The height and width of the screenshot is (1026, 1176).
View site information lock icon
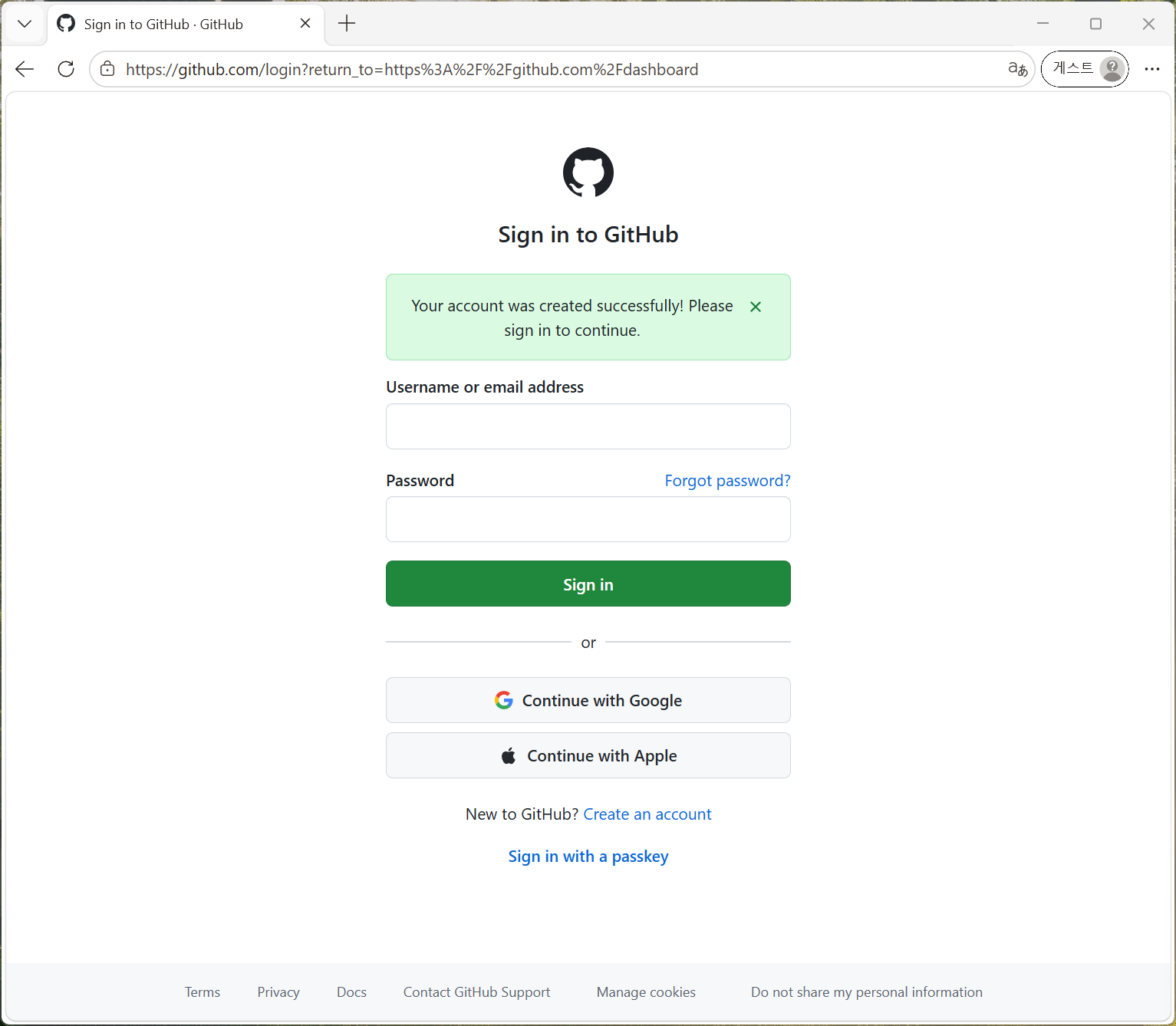[107, 69]
